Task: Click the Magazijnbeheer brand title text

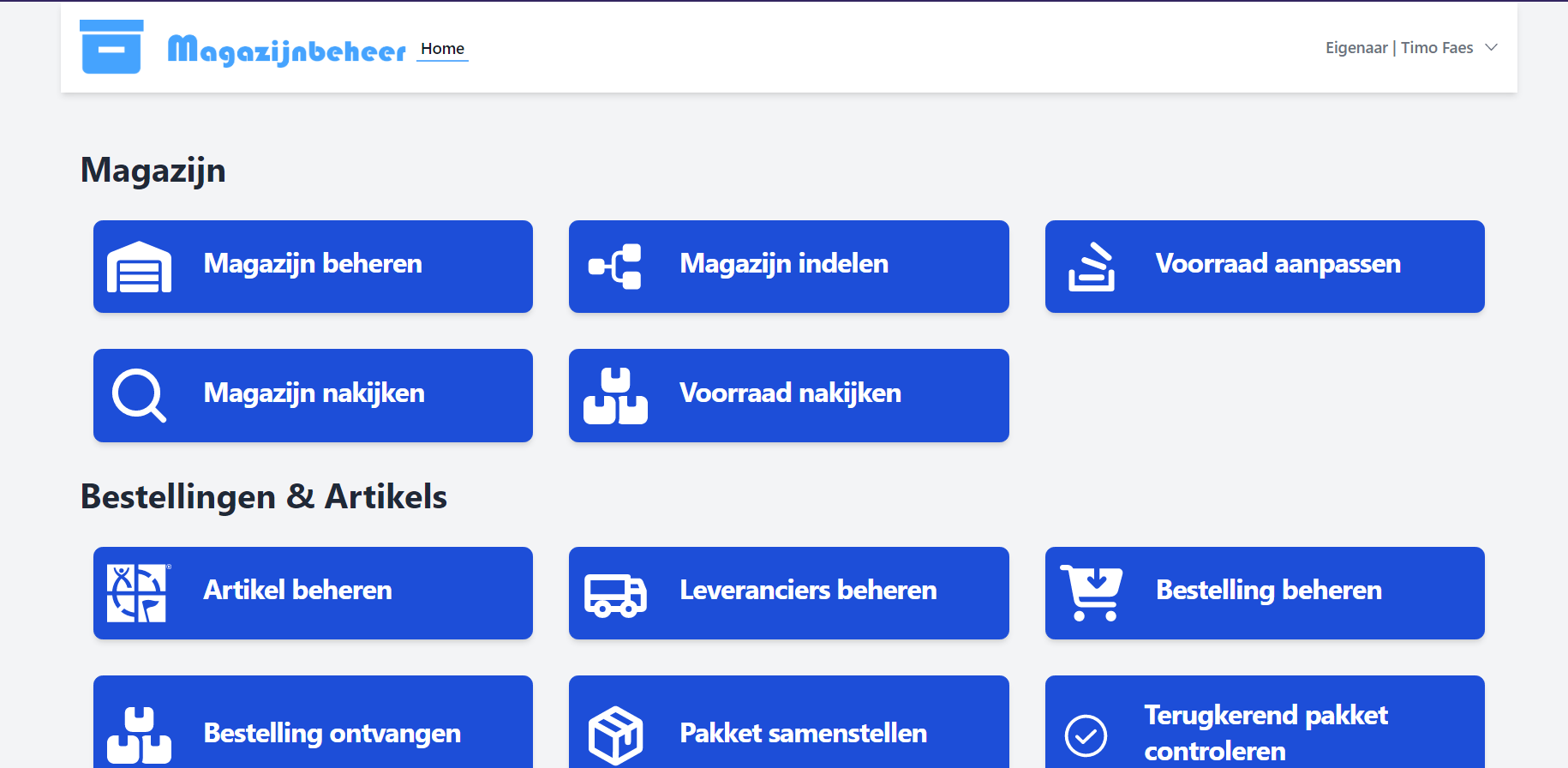Action: [x=286, y=51]
